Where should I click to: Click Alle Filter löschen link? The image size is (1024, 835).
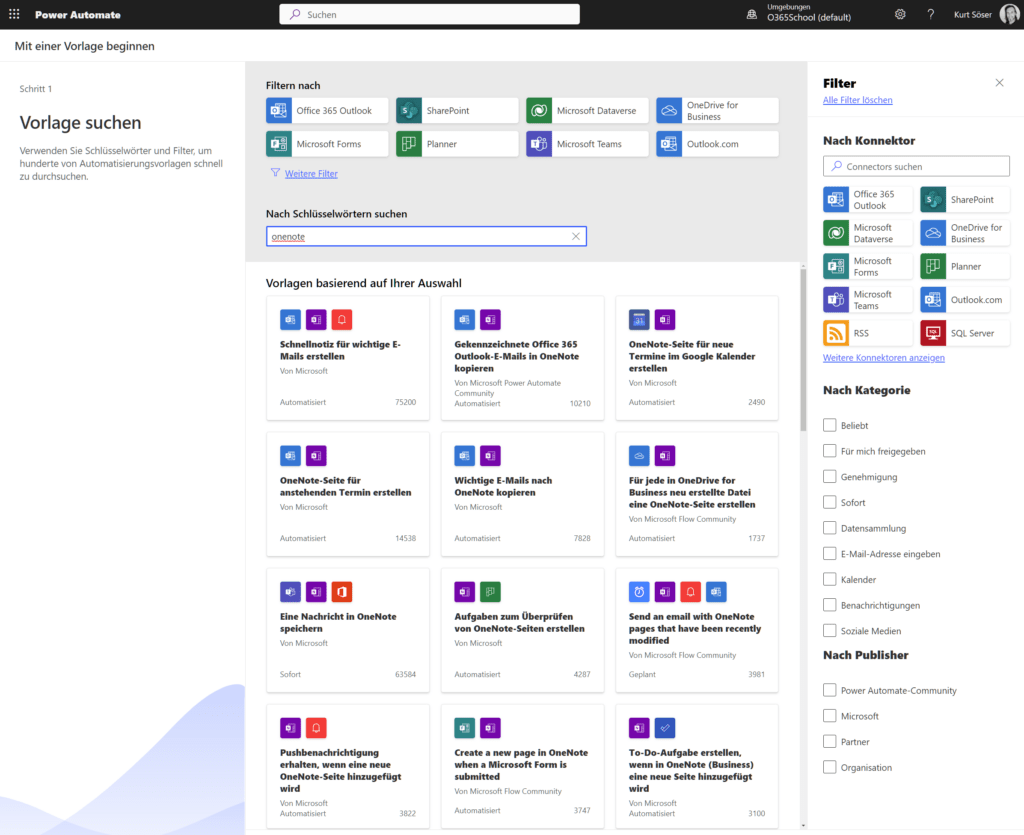click(857, 100)
